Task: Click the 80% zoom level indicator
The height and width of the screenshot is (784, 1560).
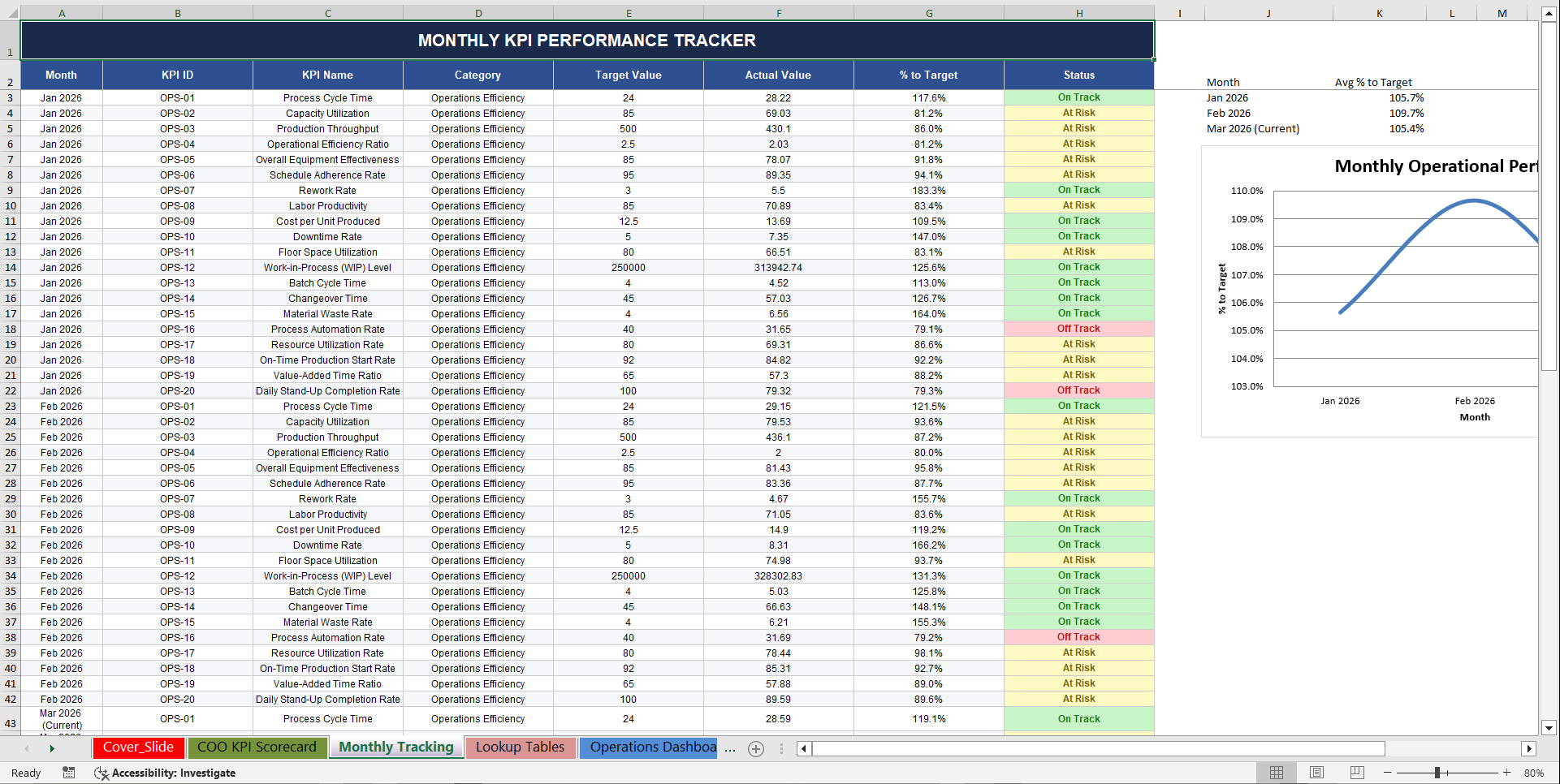Action: pyautogui.click(x=1534, y=773)
